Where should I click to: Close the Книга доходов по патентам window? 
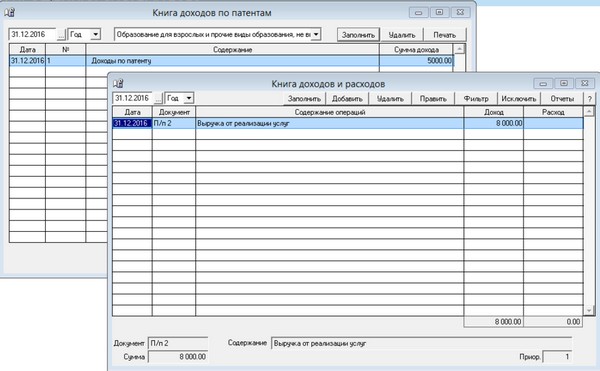[x=460, y=12]
